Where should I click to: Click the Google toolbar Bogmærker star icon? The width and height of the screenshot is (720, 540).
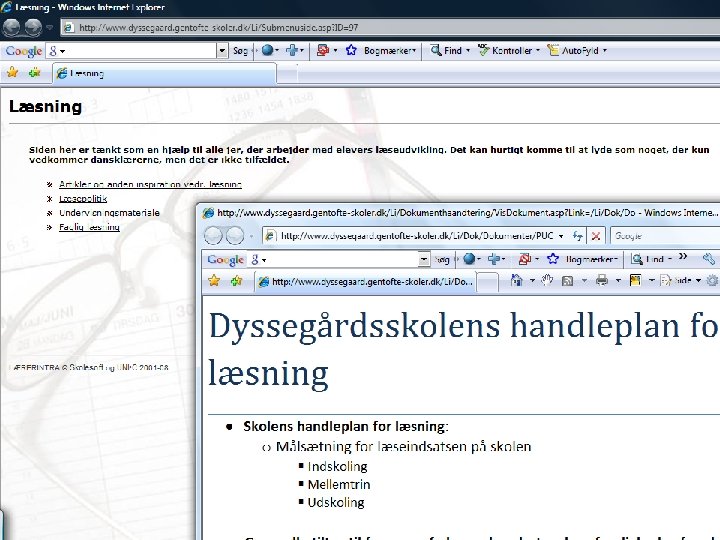point(351,50)
